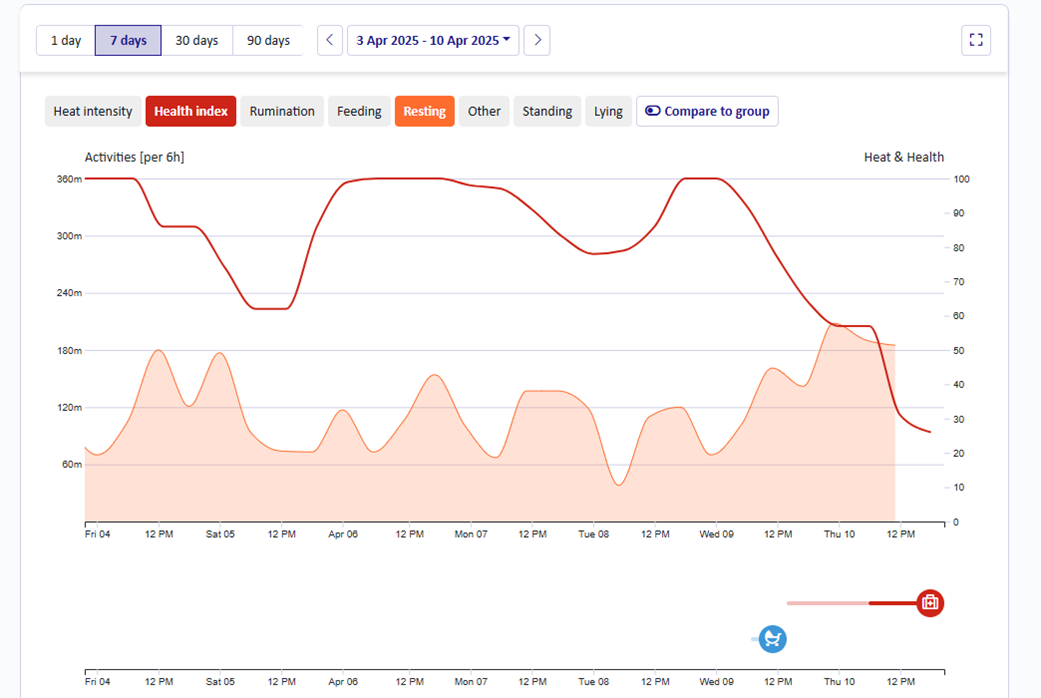The height and width of the screenshot is (698, 1041).
Task: Show the 90 days view
Action: pos(267,40)
